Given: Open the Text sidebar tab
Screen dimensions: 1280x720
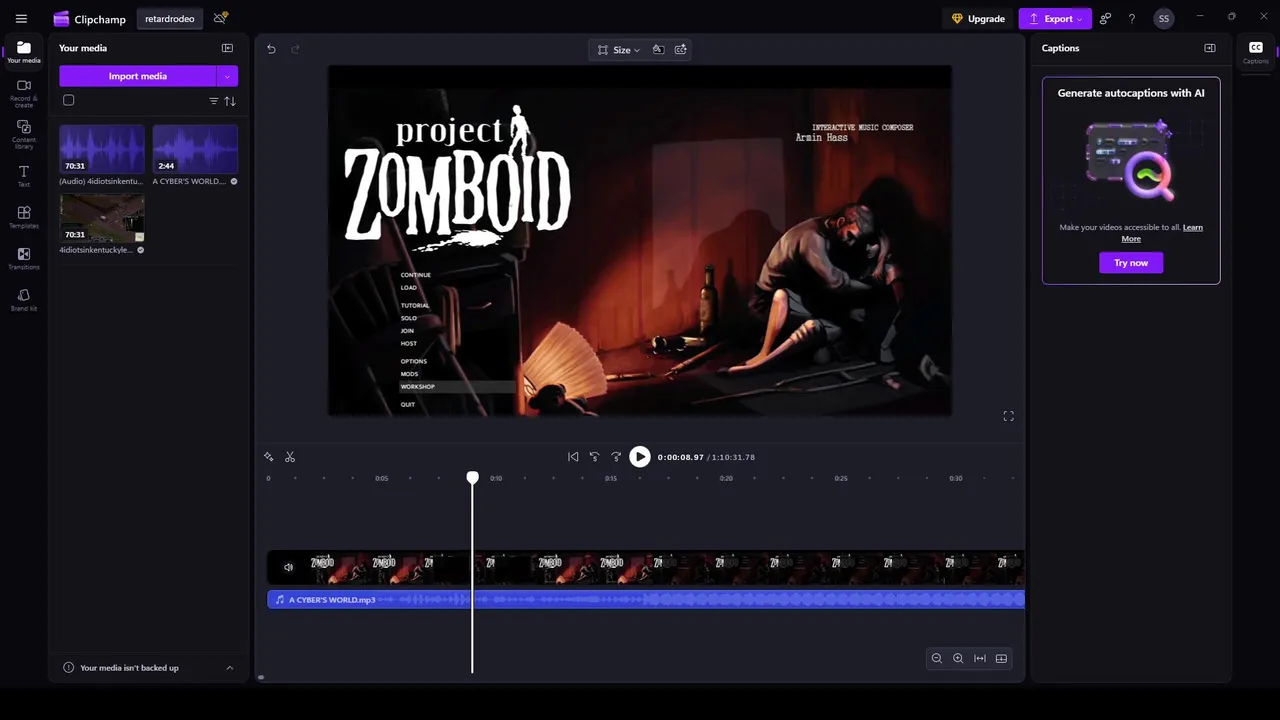Looking at the screenshot, I should pos(24,176).
